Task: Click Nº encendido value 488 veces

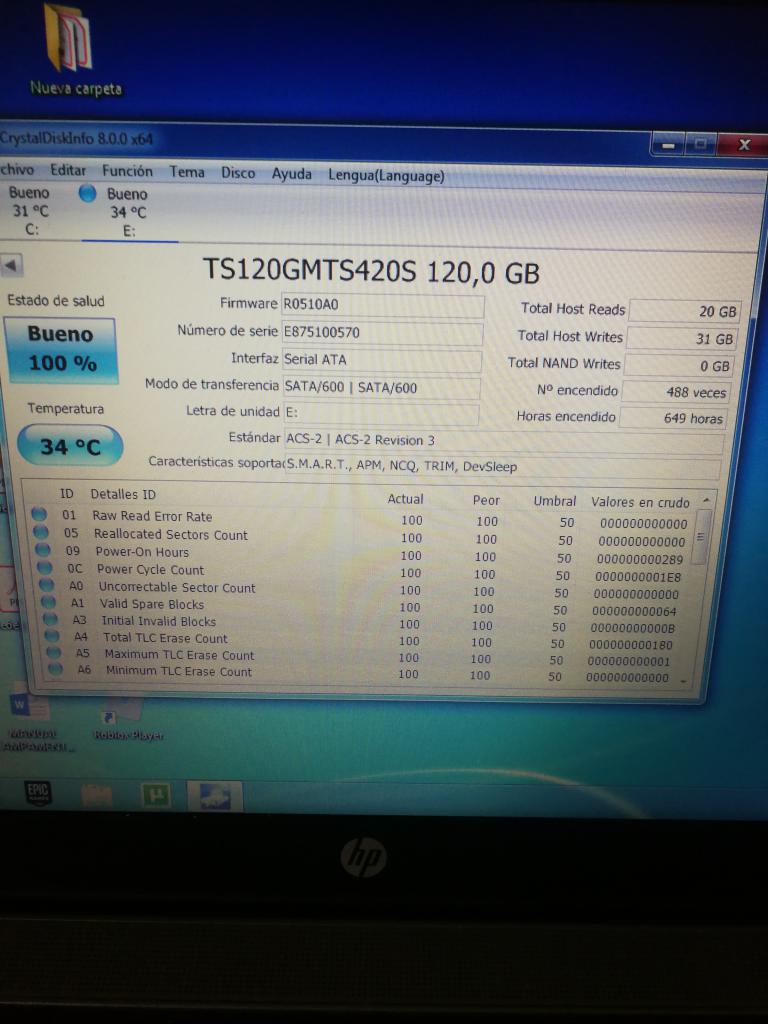Action: [675, 392]
